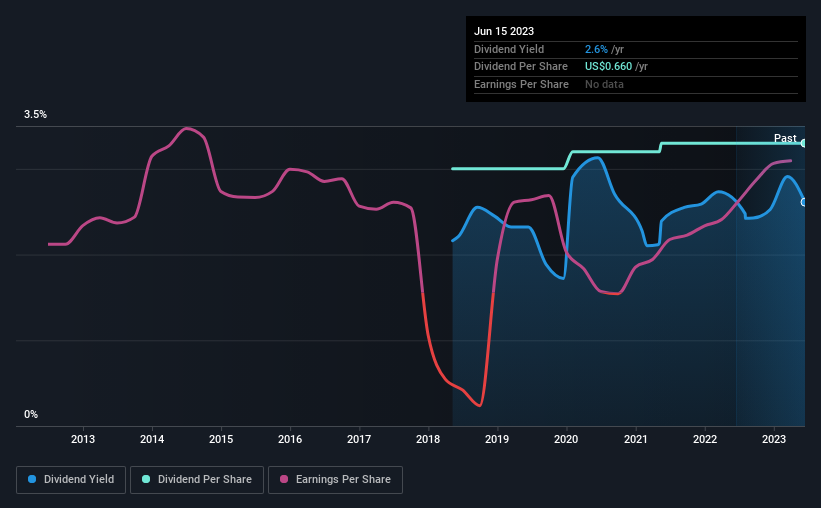Viewport: 821px width, 508px height.
Task: Select the 2013 label on the time axis
Action: pyautogui.click(x=83, y=439)
